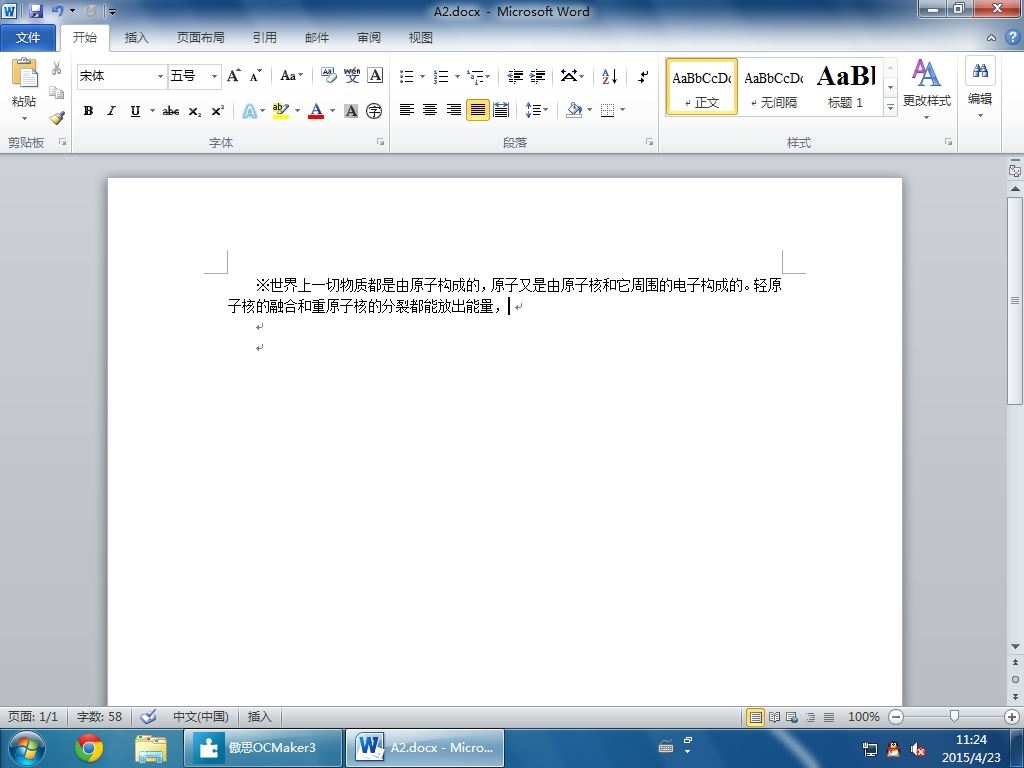Click the Undo arrow in the quick access toolbar
The image size is (1024, 768).
(57, 11)
